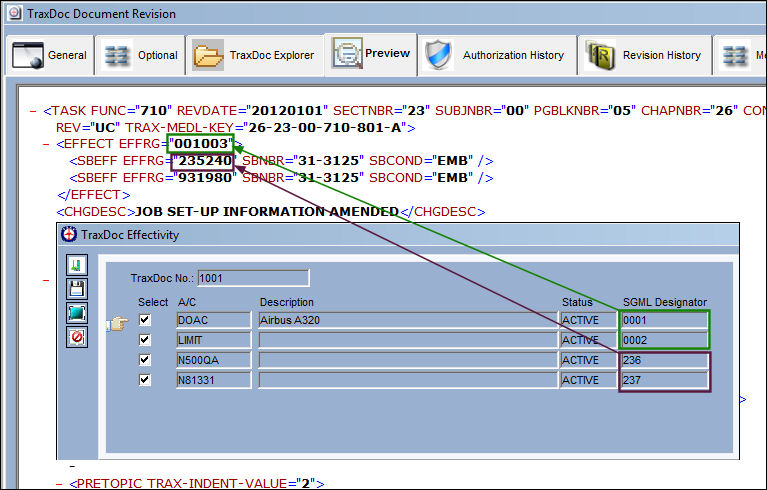Screen dimensions: 767x490
Task: Switch to the Optional tab
Action: (x=140, y=55)
